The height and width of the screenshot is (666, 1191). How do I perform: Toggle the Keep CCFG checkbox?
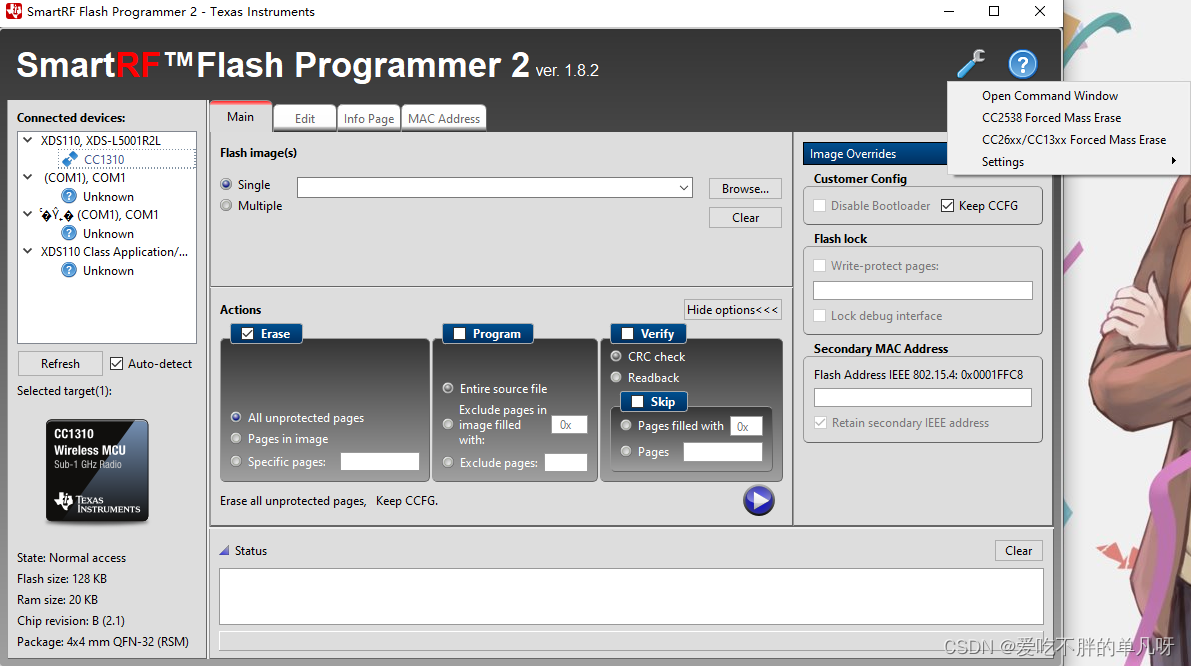[x=947, y=206]
